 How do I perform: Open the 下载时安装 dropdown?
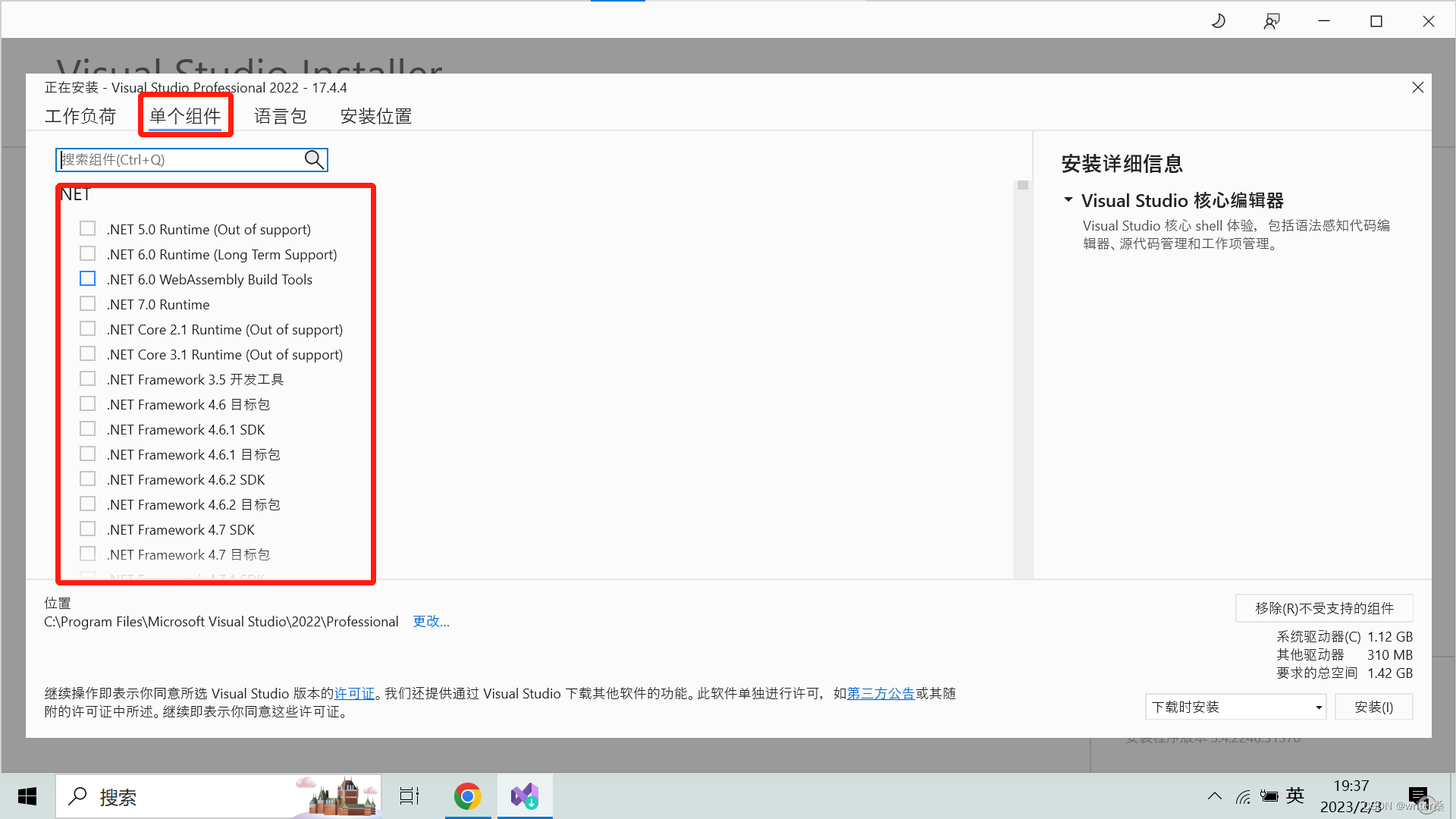coord(1235,707)
